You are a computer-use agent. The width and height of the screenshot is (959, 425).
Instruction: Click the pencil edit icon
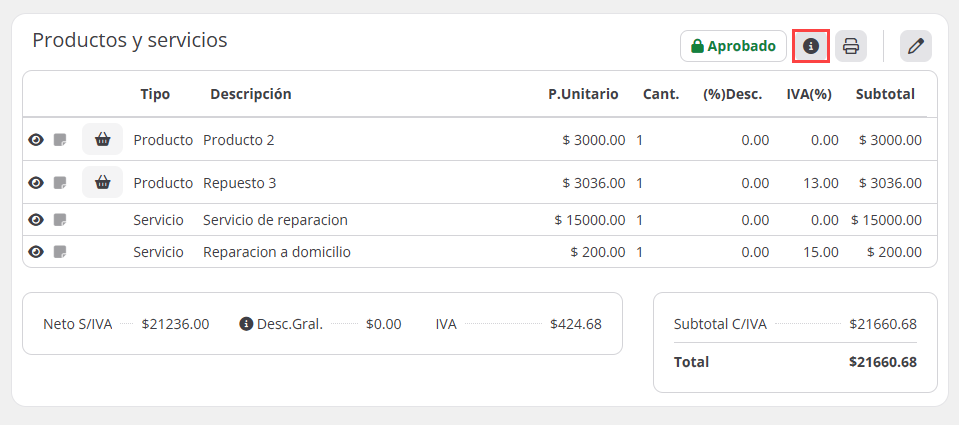point(916,46)
